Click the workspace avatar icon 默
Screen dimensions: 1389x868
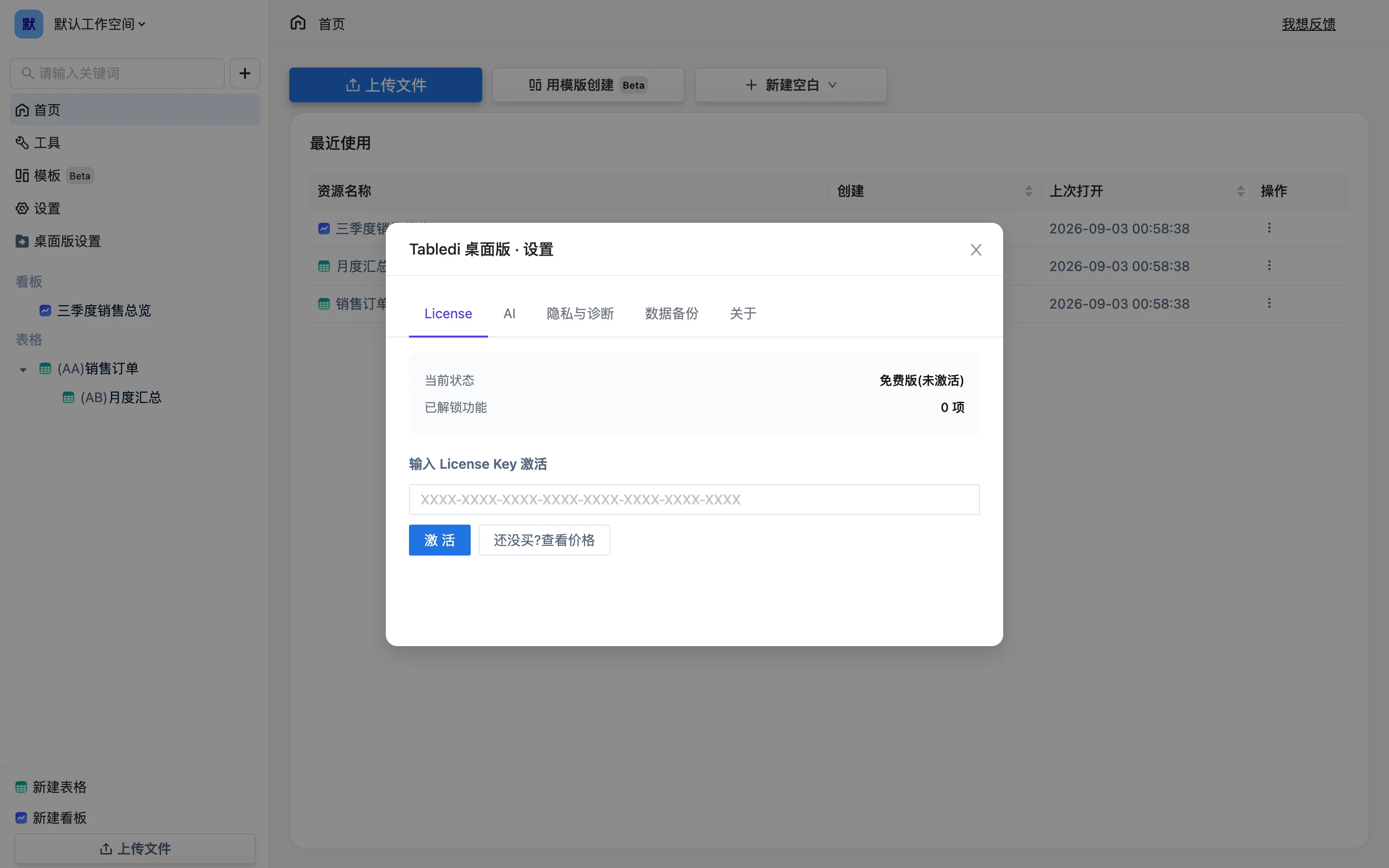pos(29,24)
